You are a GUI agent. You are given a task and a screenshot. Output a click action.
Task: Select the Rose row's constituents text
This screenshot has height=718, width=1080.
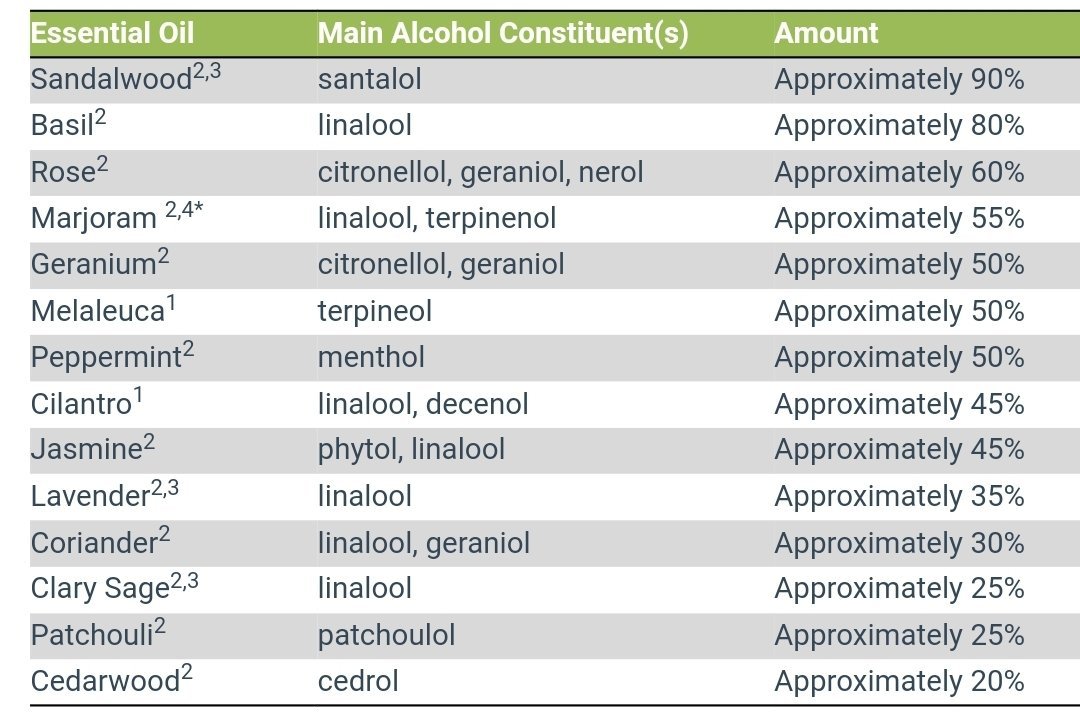tap(480, 172)
